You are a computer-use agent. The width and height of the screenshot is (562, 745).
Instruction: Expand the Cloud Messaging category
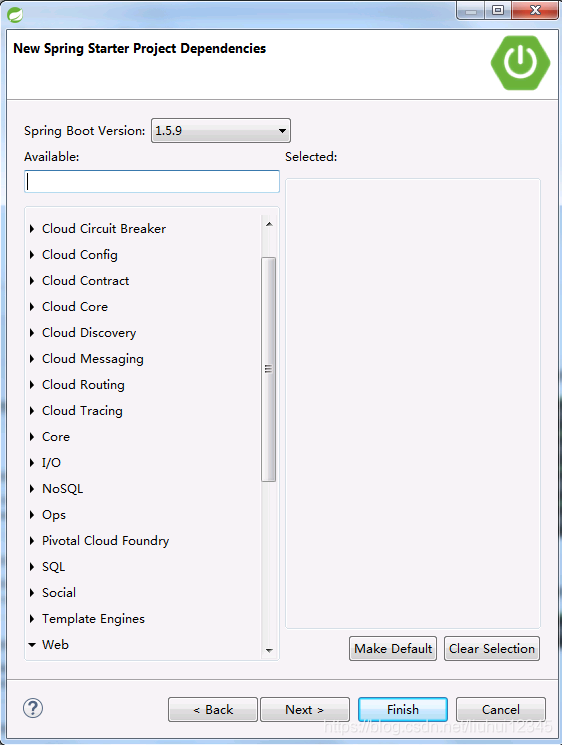tap(32, 359)
